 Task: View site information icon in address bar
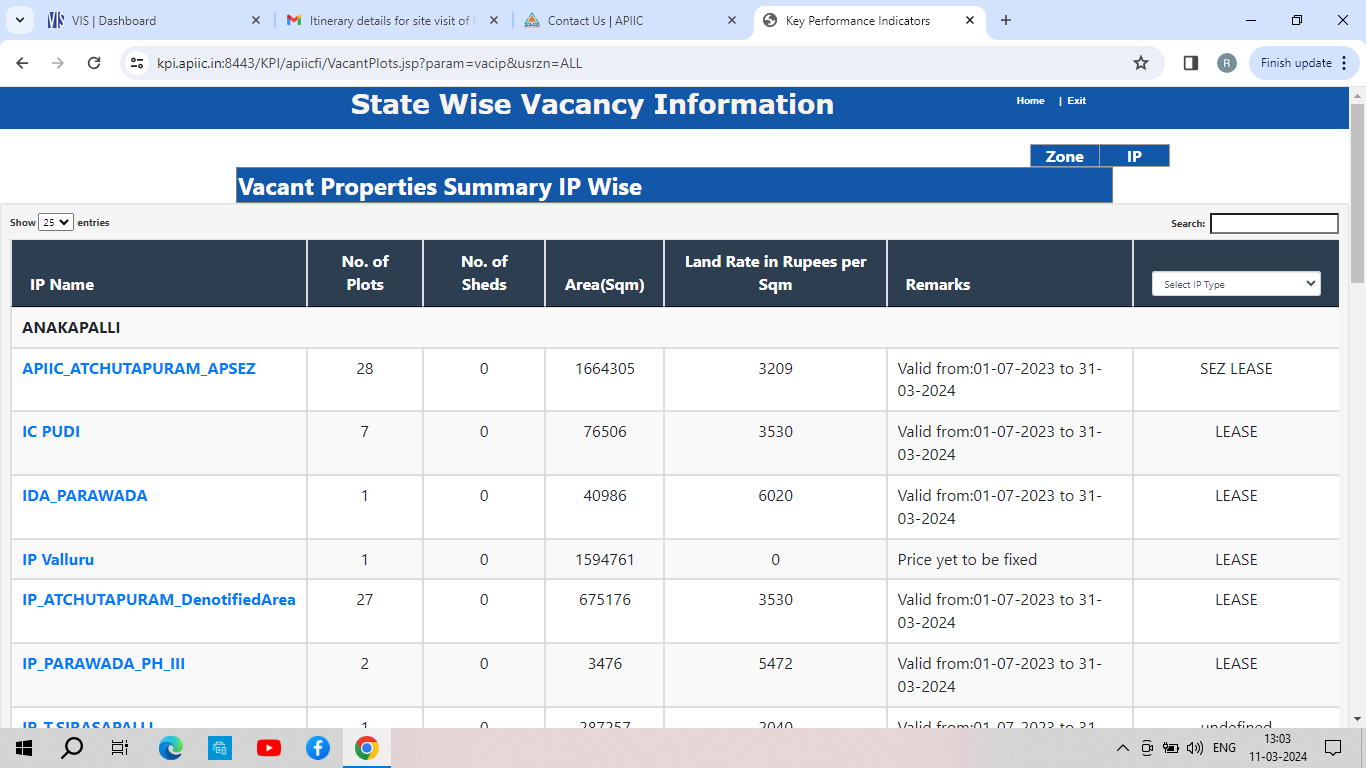139,63
